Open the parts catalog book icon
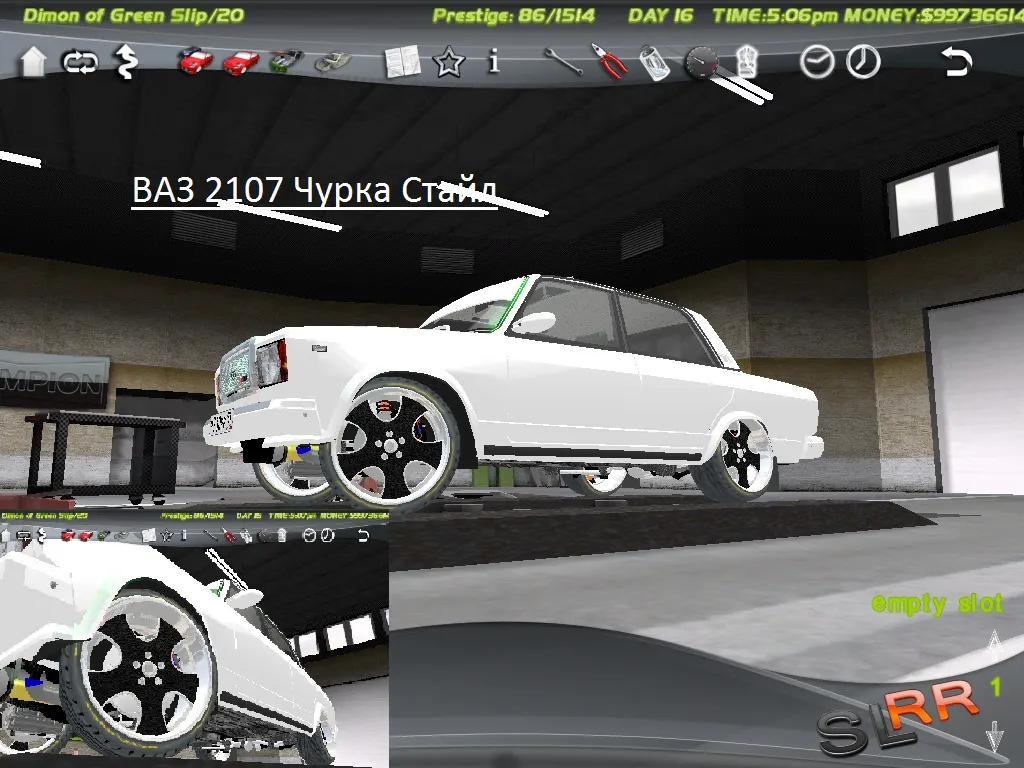The height and width of the screenshot is (768, 1024). (x=402, y=62)
